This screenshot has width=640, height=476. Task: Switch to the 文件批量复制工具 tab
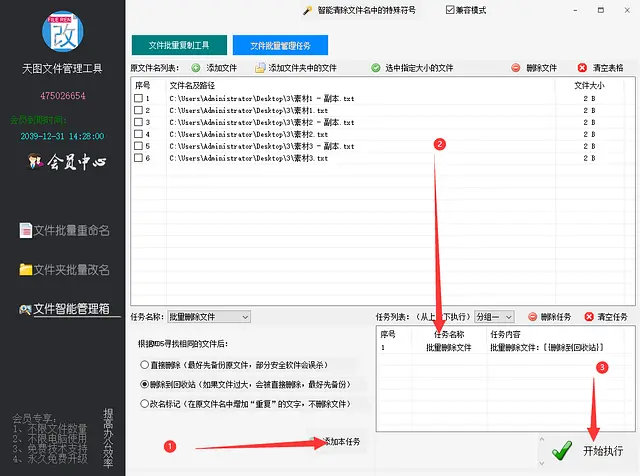pos(179,45)
